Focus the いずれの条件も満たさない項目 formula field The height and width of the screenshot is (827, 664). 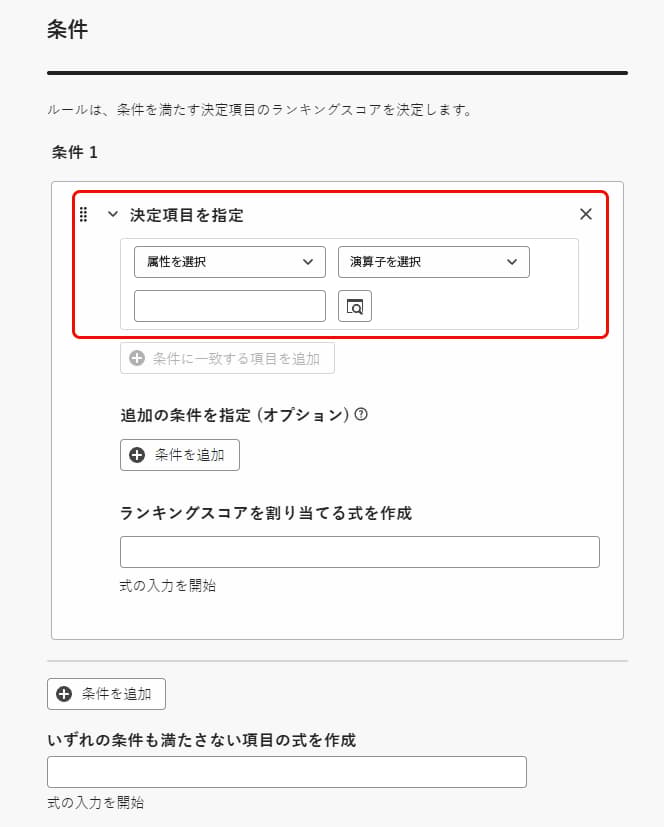pyautogui.click(x=286, y=772)
